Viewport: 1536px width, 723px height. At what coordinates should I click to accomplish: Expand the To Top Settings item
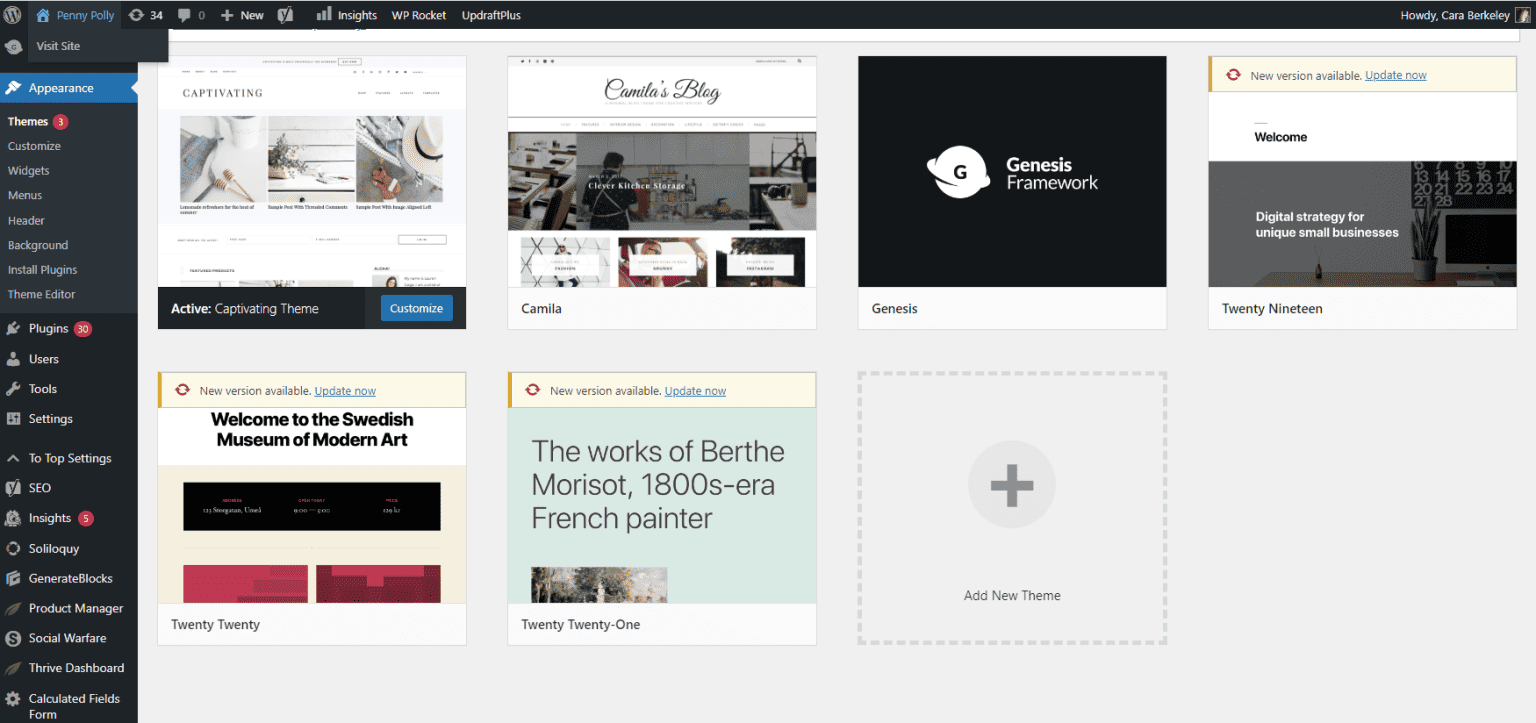(69, 458)
